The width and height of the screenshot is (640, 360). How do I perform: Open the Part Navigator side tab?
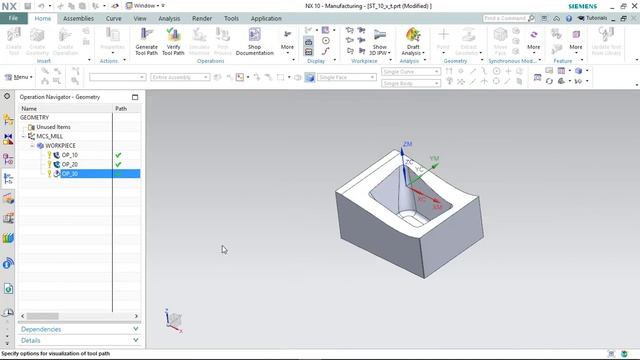coord(8,159)
